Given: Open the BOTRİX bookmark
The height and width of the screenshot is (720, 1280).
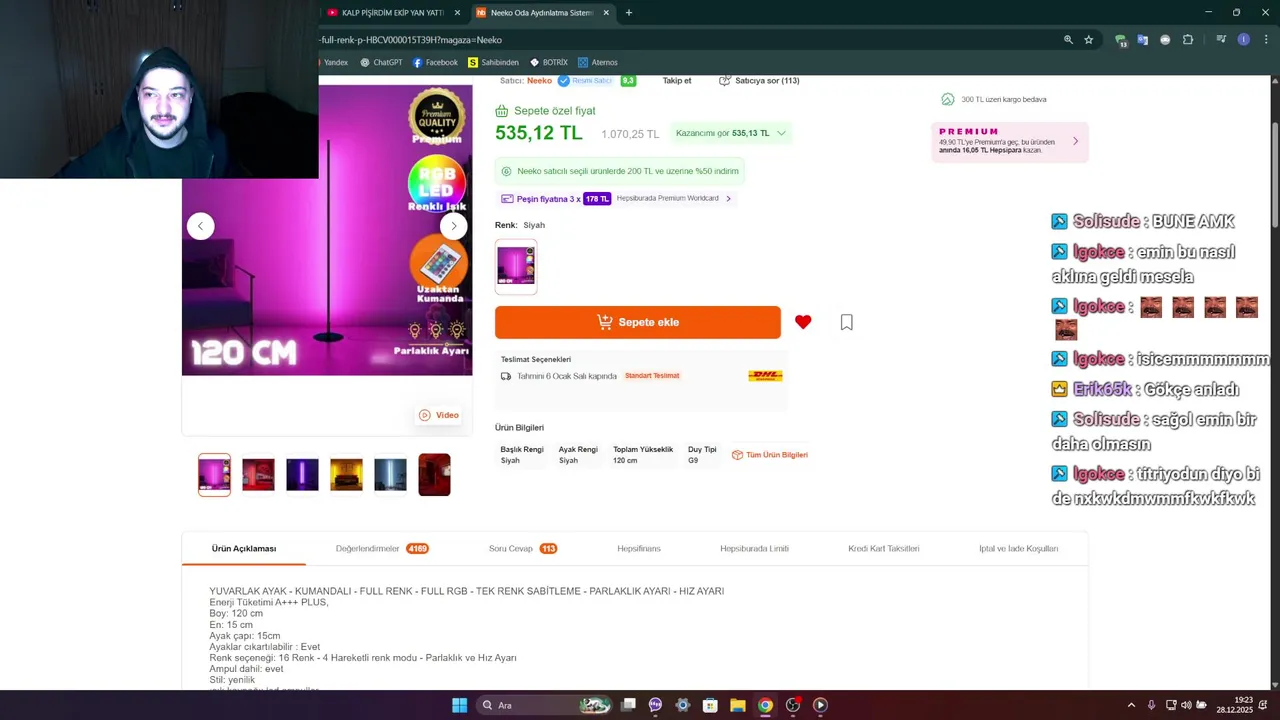Looking at the screenshot, I should tap(549, 62).
